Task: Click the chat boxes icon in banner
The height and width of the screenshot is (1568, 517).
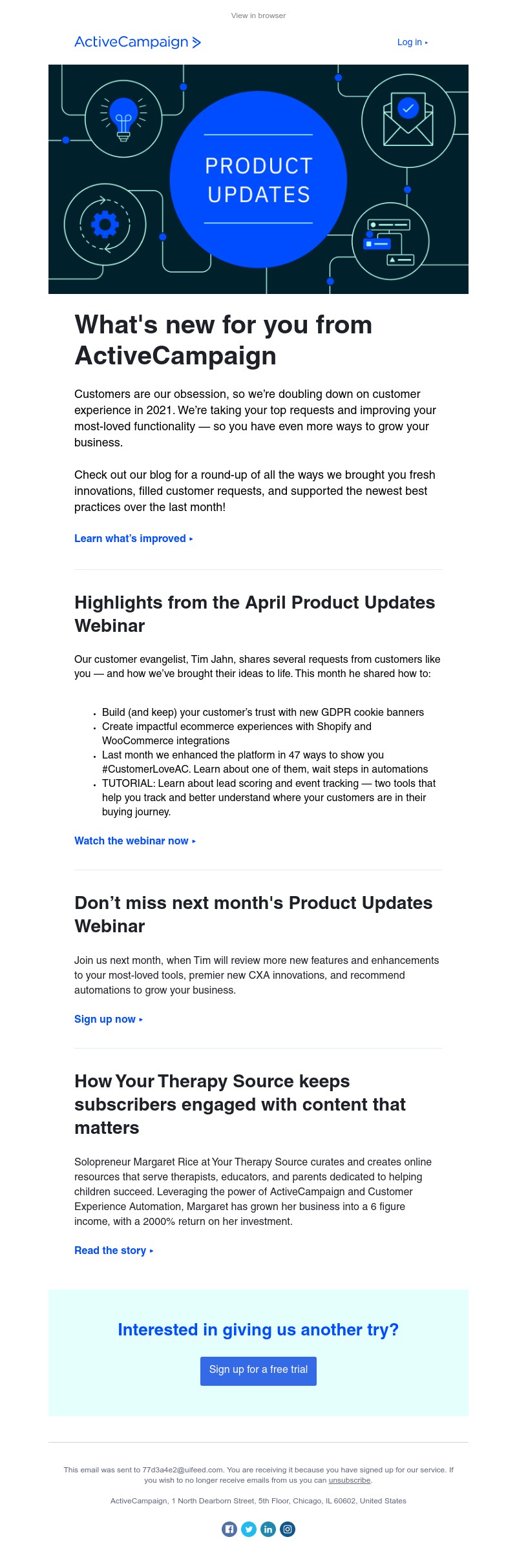Action: click(x=390, y=242)
